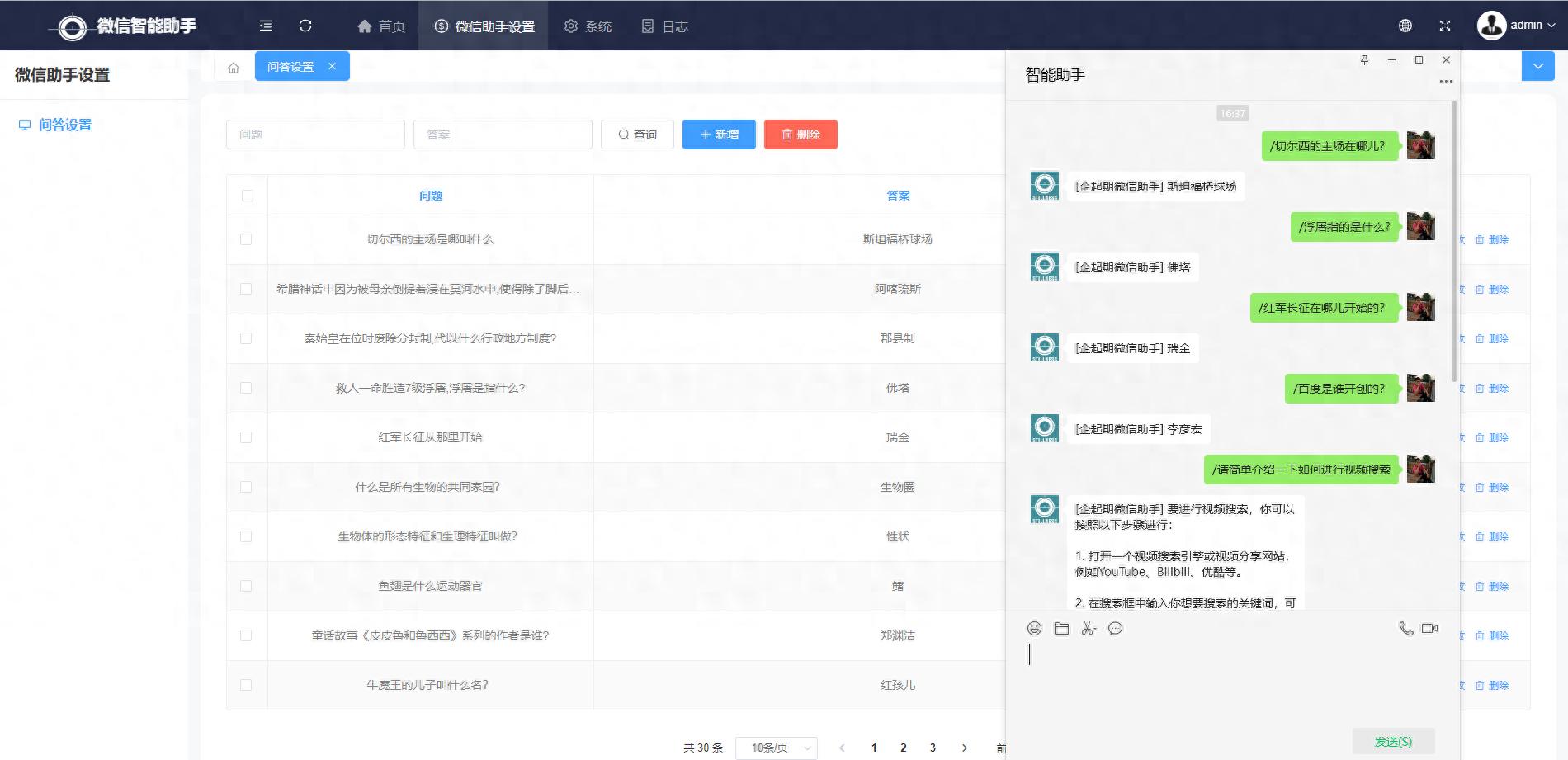Type in the 答案 search input field
The image size is (1568, 760).
(503, 134)
